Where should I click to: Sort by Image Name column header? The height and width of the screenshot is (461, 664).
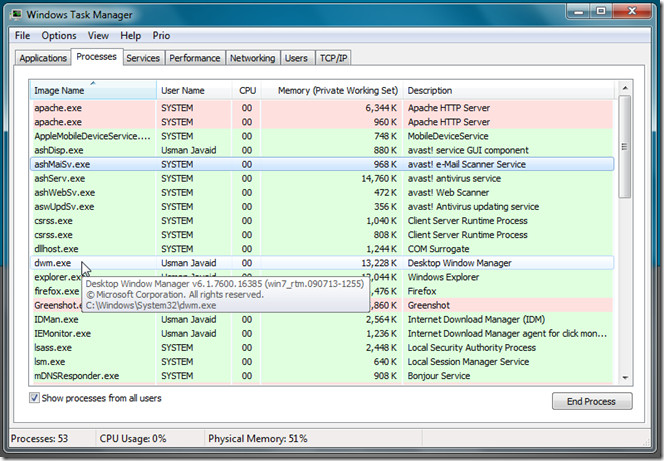[x=93, y=90]
